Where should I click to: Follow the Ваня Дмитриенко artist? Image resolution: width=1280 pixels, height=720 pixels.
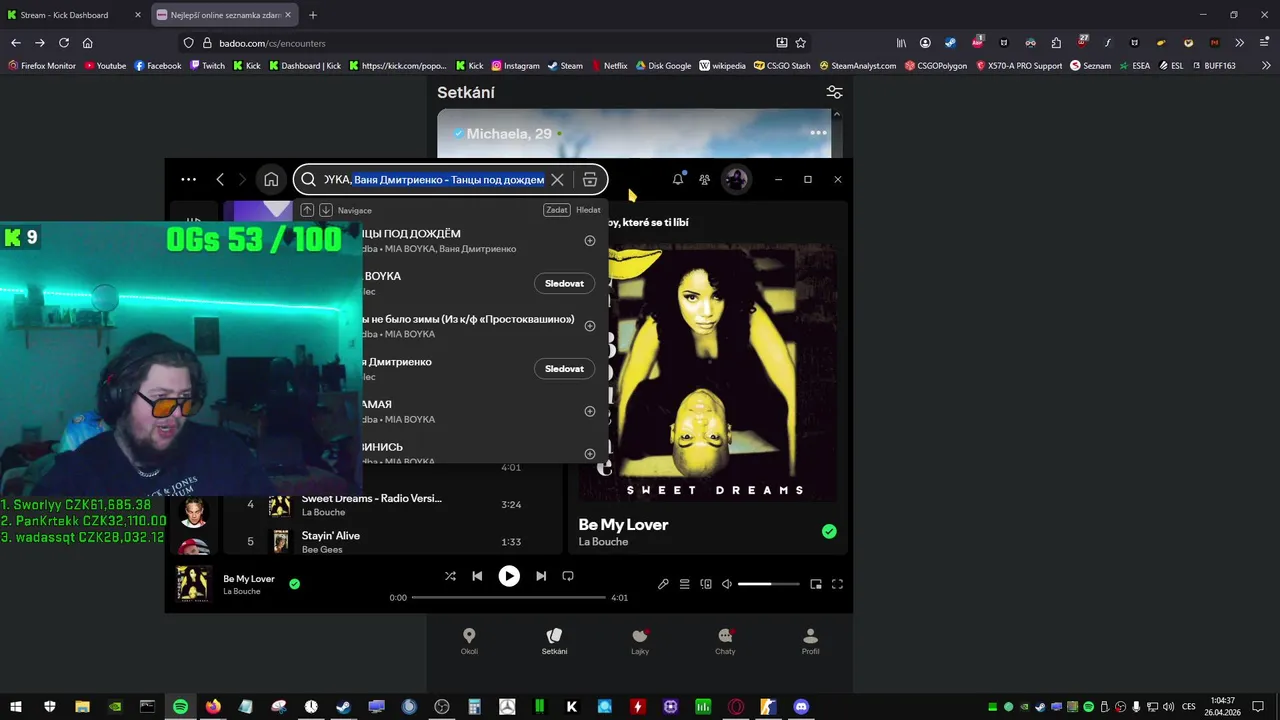point(564,369)
